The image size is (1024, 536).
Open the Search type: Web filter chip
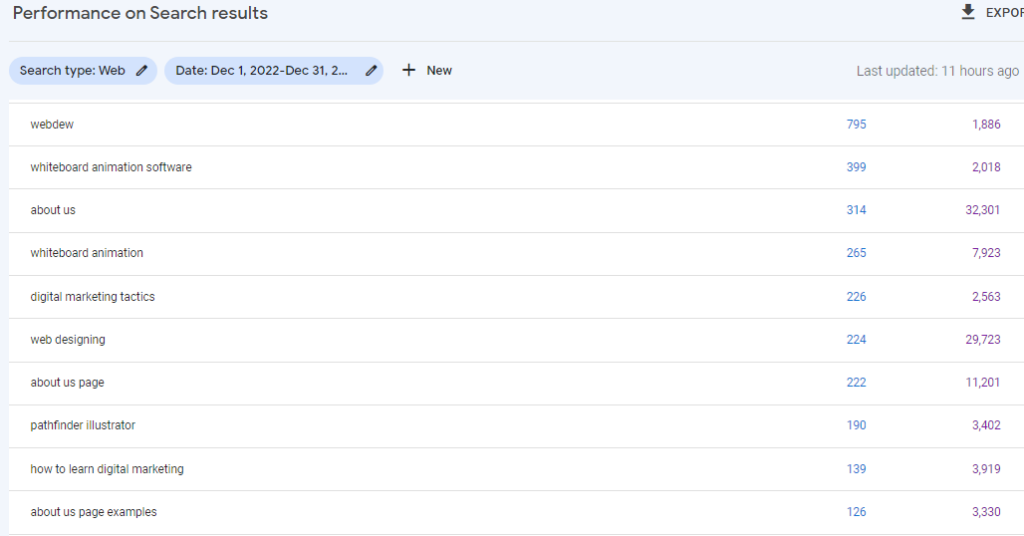[72, 71]
